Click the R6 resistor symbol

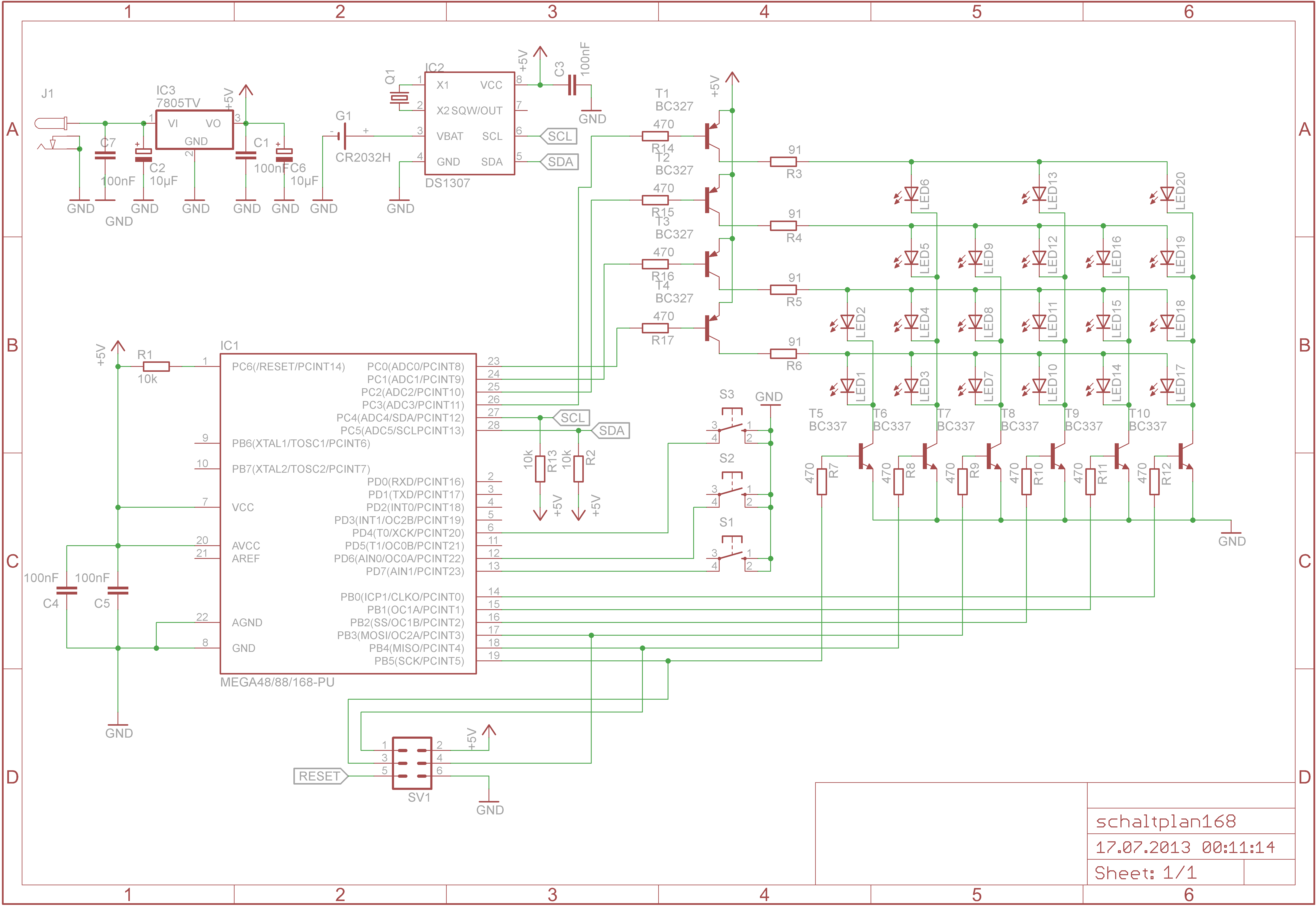click(783, 353)
